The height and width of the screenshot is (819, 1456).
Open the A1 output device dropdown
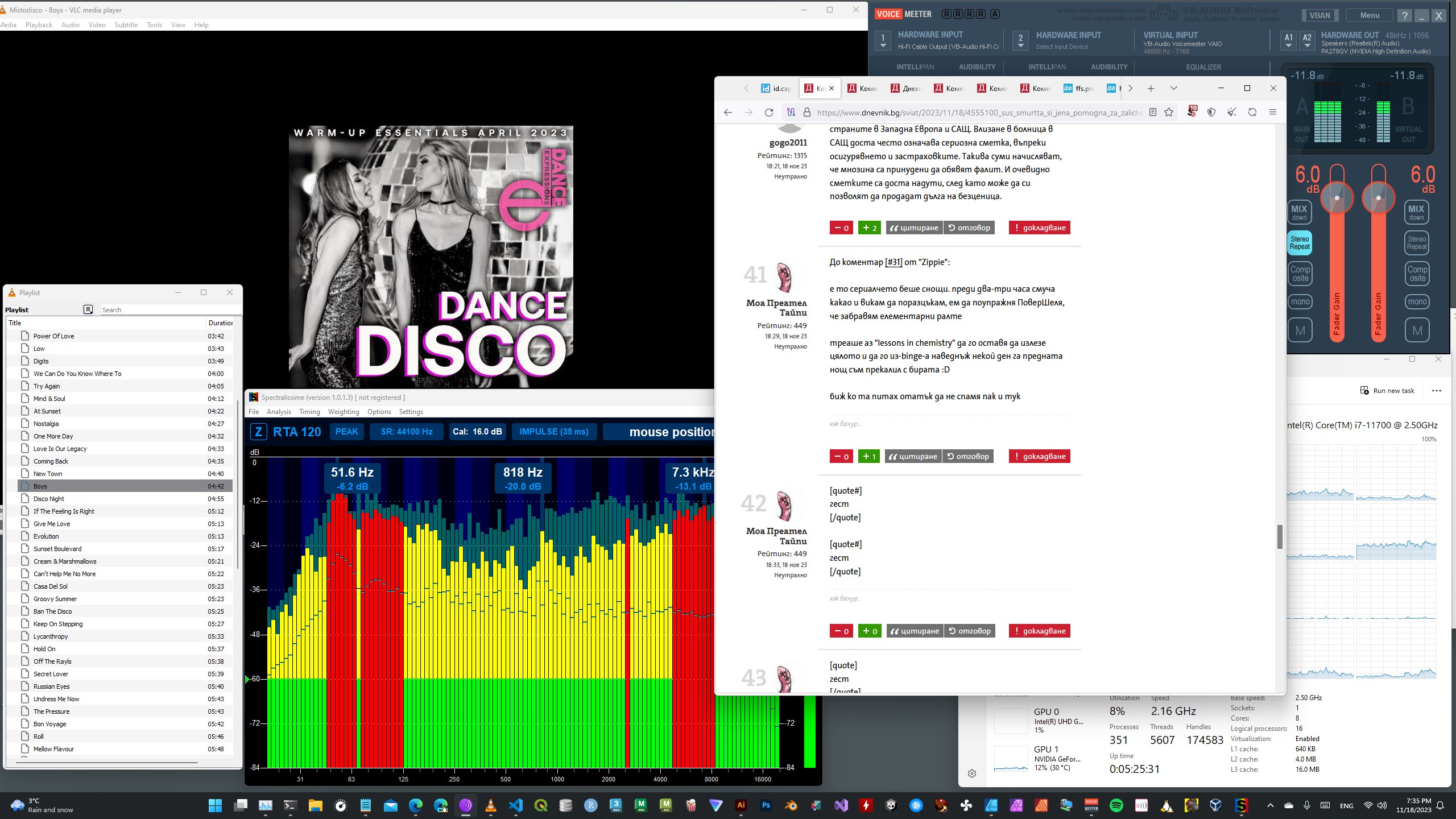pyautogui.click(x=1289, y=41)
